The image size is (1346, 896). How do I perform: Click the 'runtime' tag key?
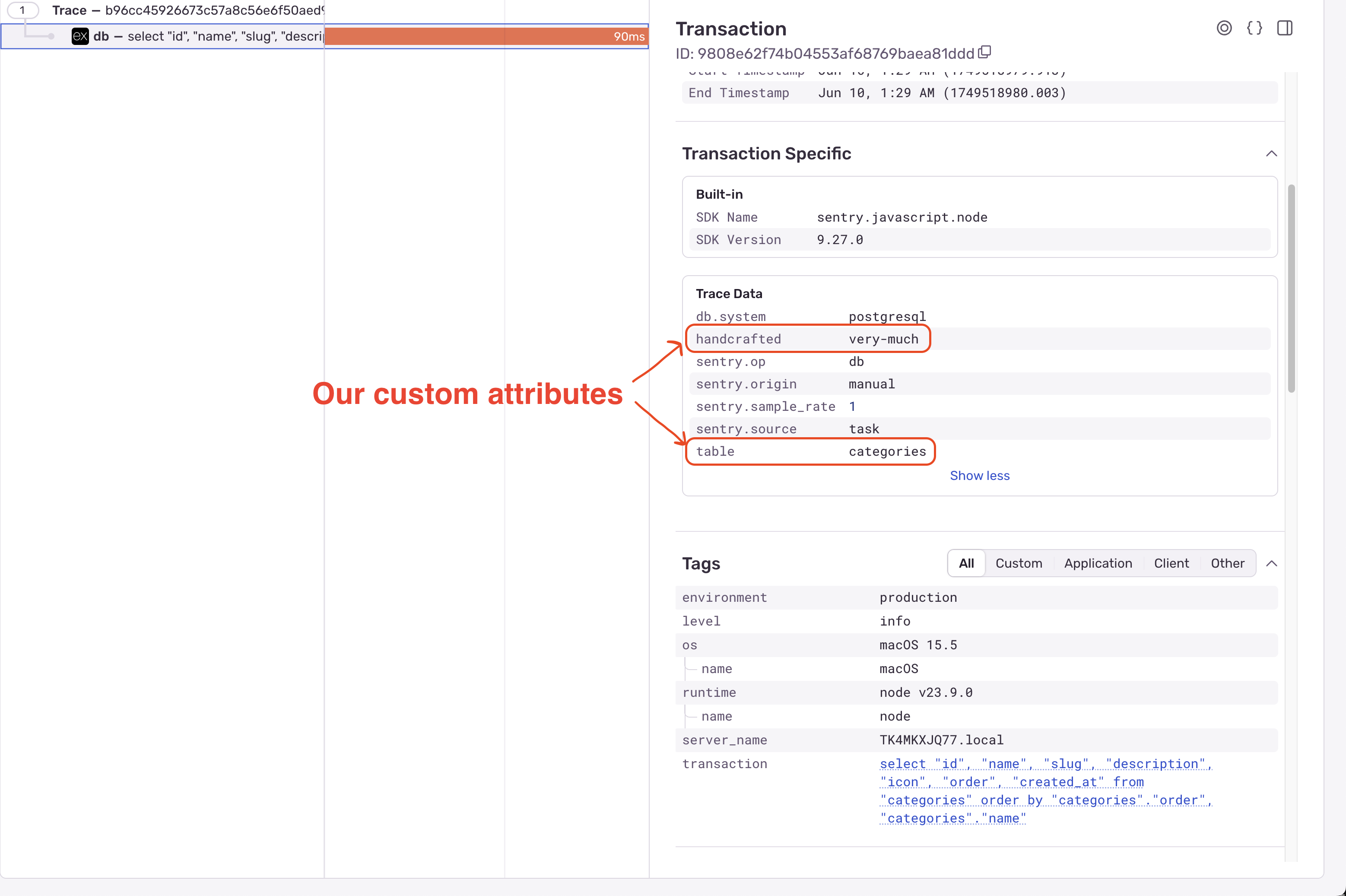pos(708,693)
